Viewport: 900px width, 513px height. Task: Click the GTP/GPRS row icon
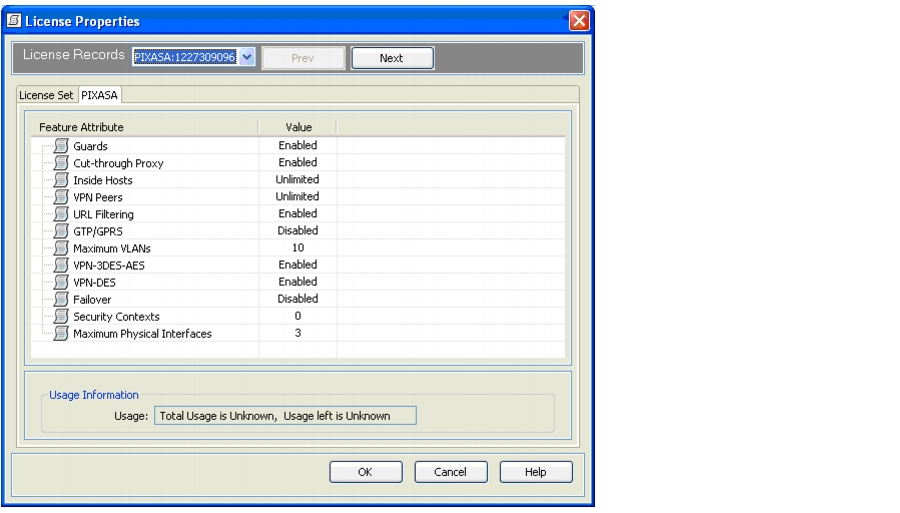[x=61, y=231]
